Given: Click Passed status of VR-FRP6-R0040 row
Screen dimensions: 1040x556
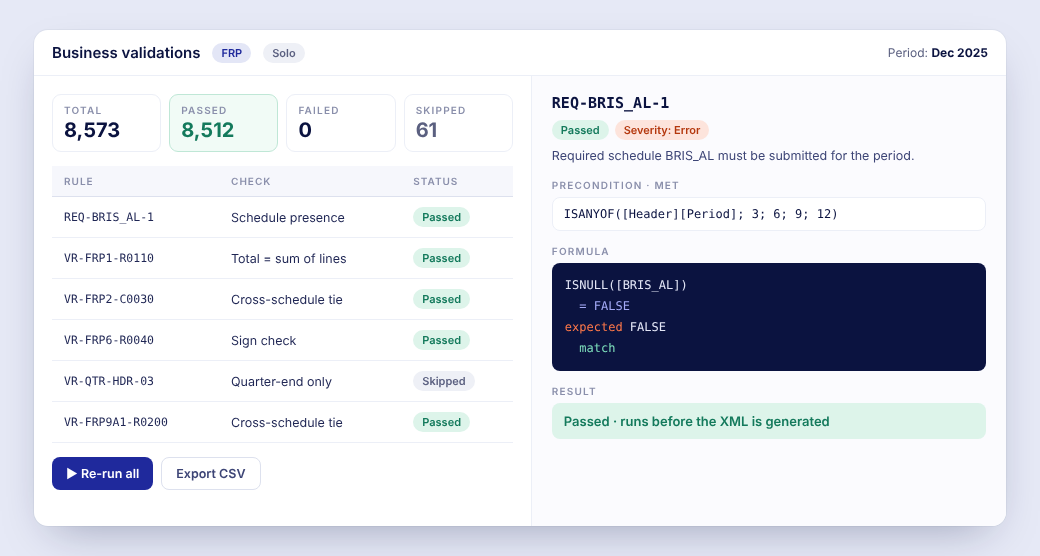Looking at the screenshot, I should tap(441, 340).
